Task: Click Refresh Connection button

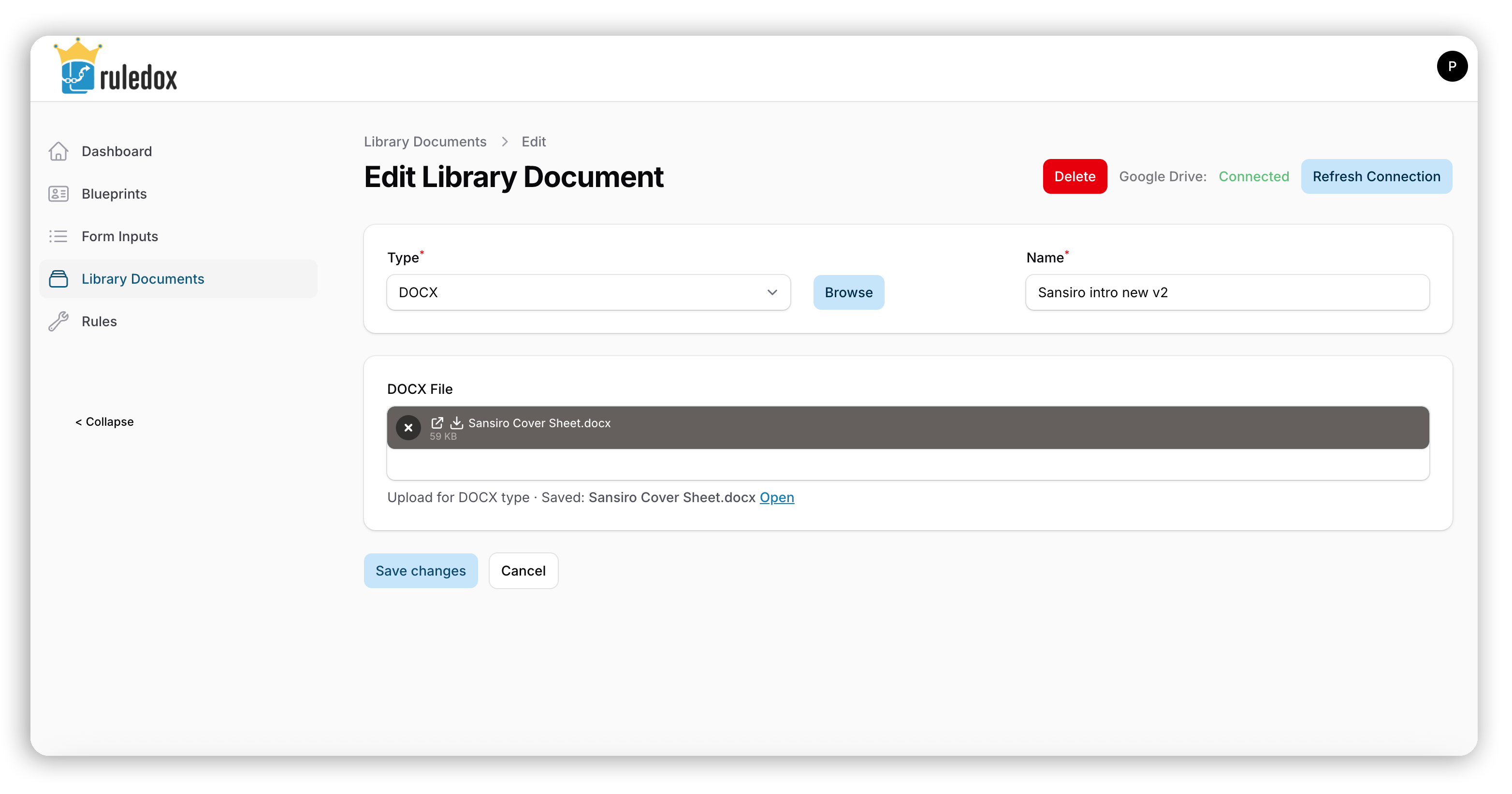Action: [1376, 177]
